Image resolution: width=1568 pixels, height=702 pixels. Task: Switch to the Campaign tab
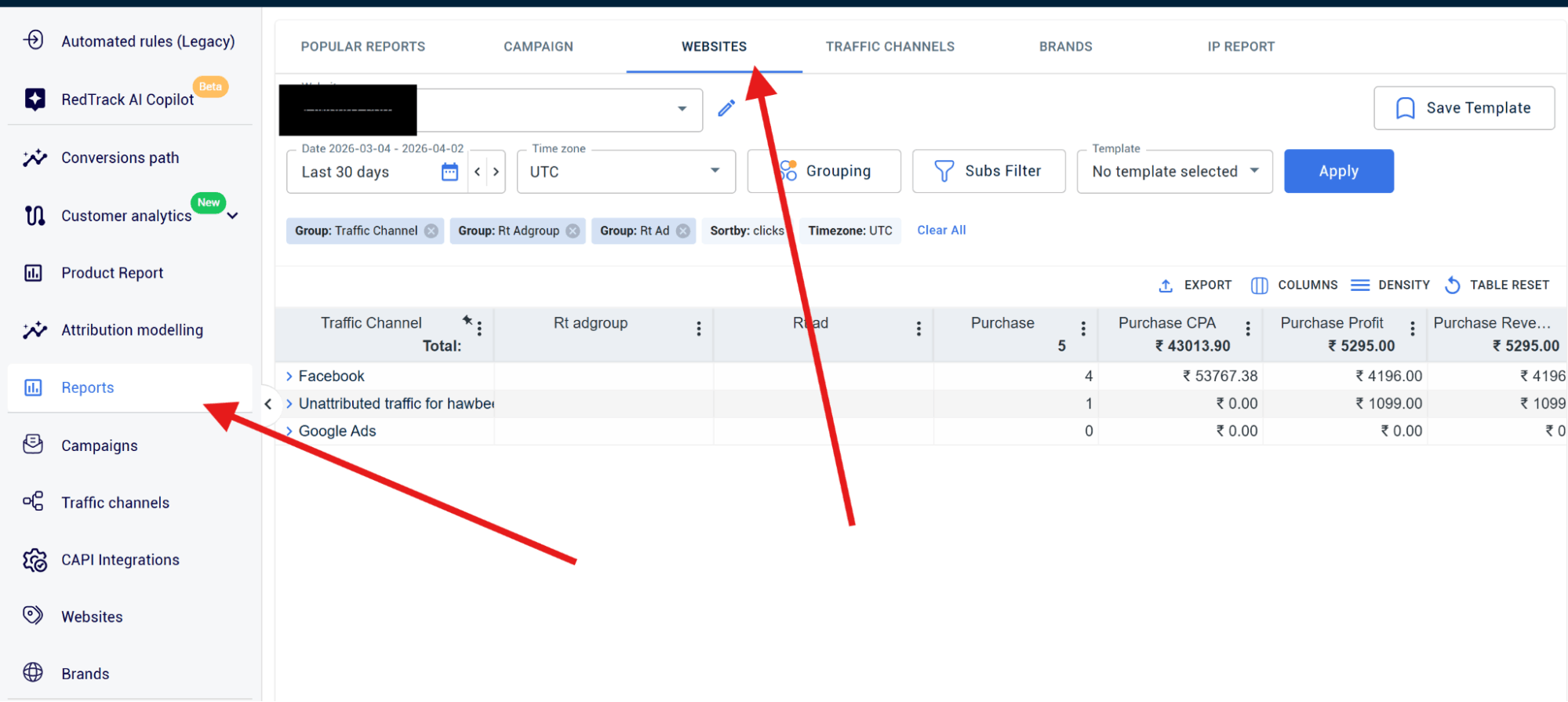[538, 46]
